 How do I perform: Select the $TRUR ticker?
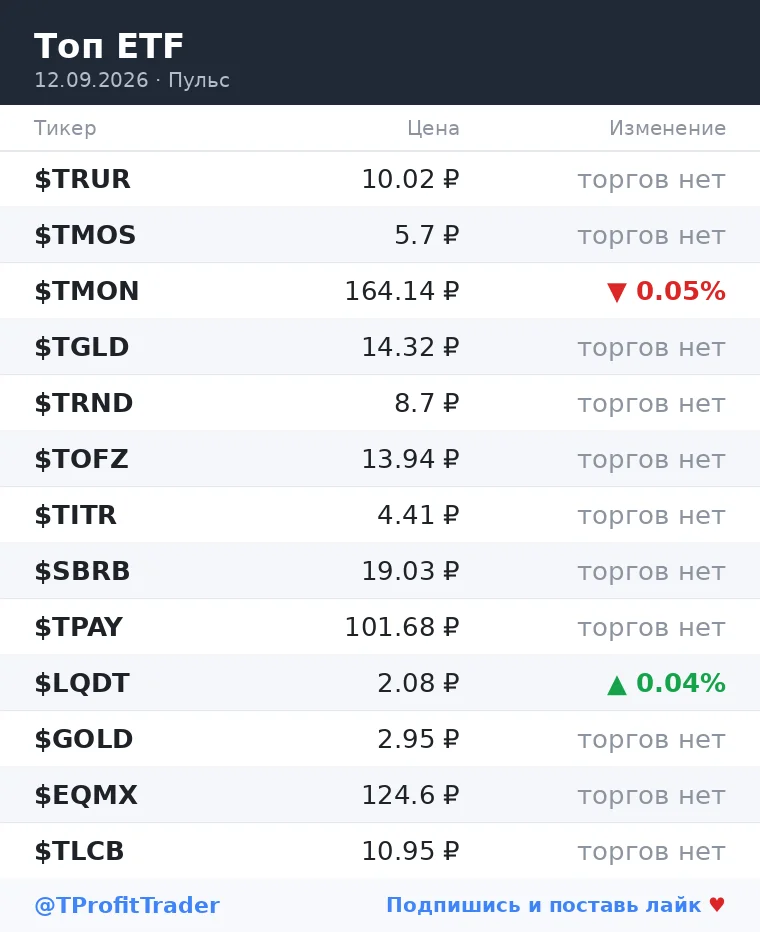click(x=82, y=179)
